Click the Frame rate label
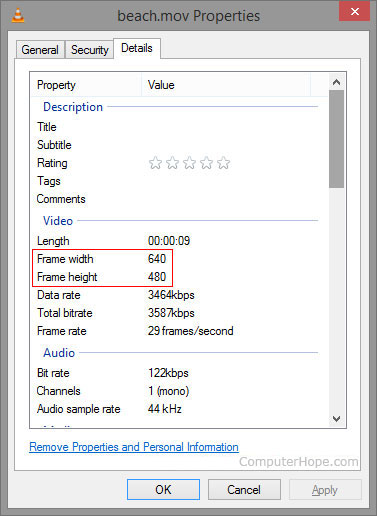The image size is (377, 516). pyautogui.click(x=62, y=331)
